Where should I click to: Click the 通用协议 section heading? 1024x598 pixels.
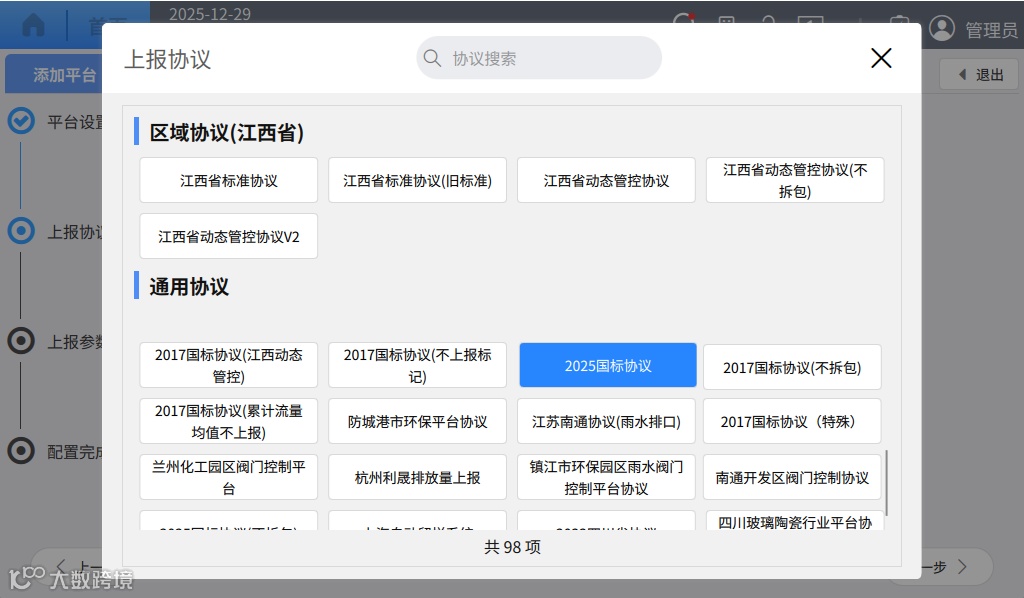point(189,287)
